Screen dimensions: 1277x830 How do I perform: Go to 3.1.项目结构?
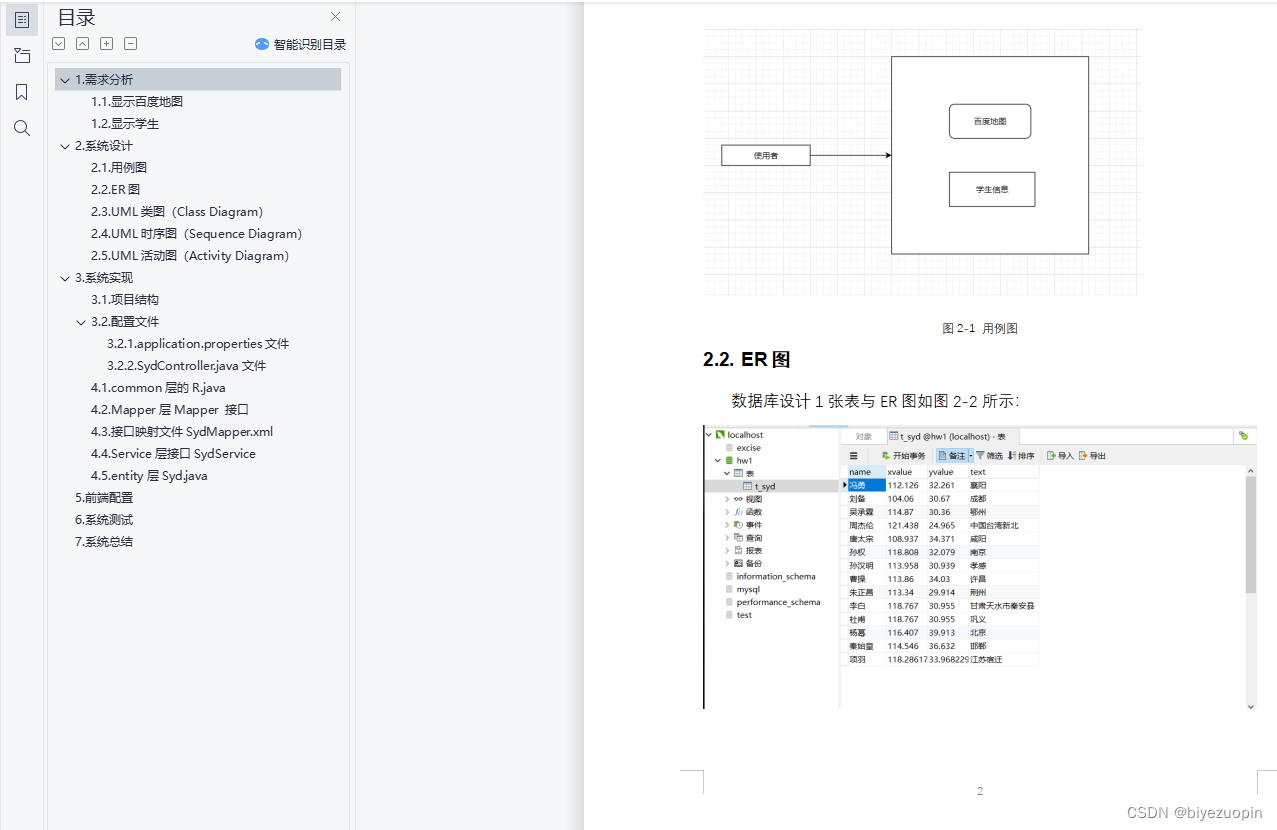[x=125, y=300]
